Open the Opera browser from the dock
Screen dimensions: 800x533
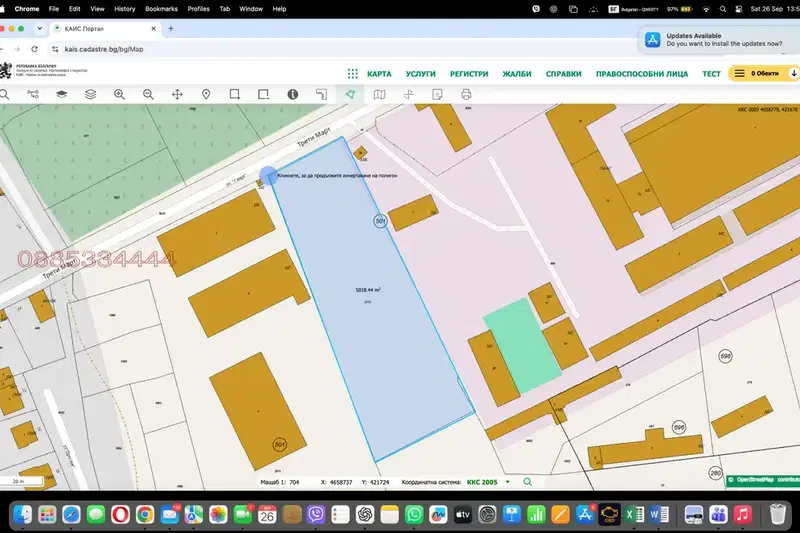(x=120, y=515)
